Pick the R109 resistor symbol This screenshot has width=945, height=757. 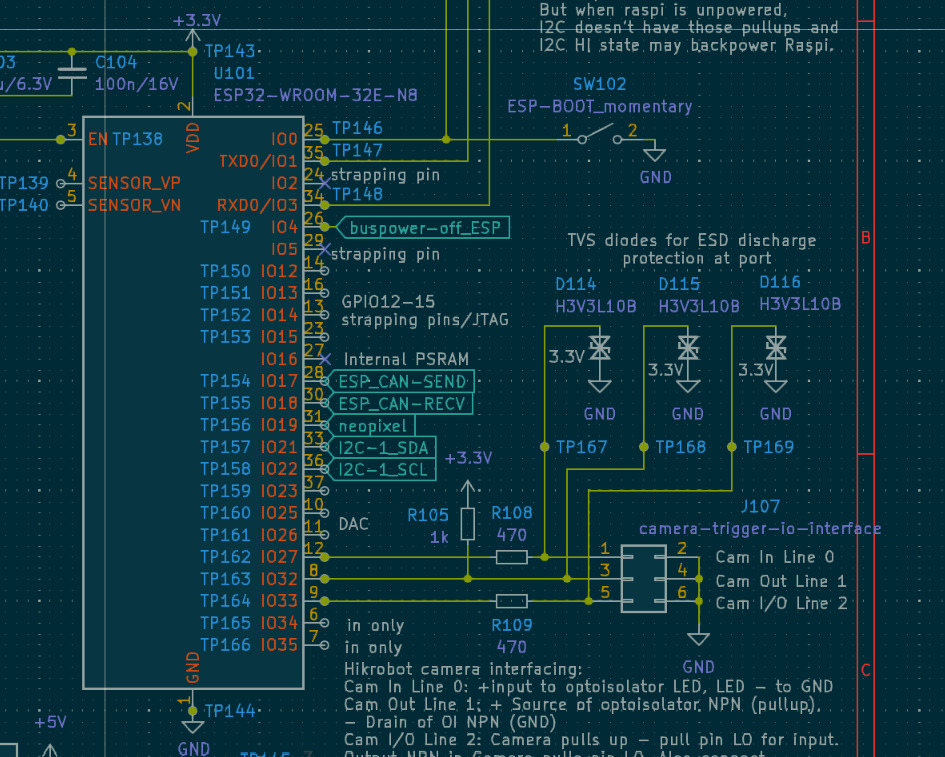click(x=511, y=601)
